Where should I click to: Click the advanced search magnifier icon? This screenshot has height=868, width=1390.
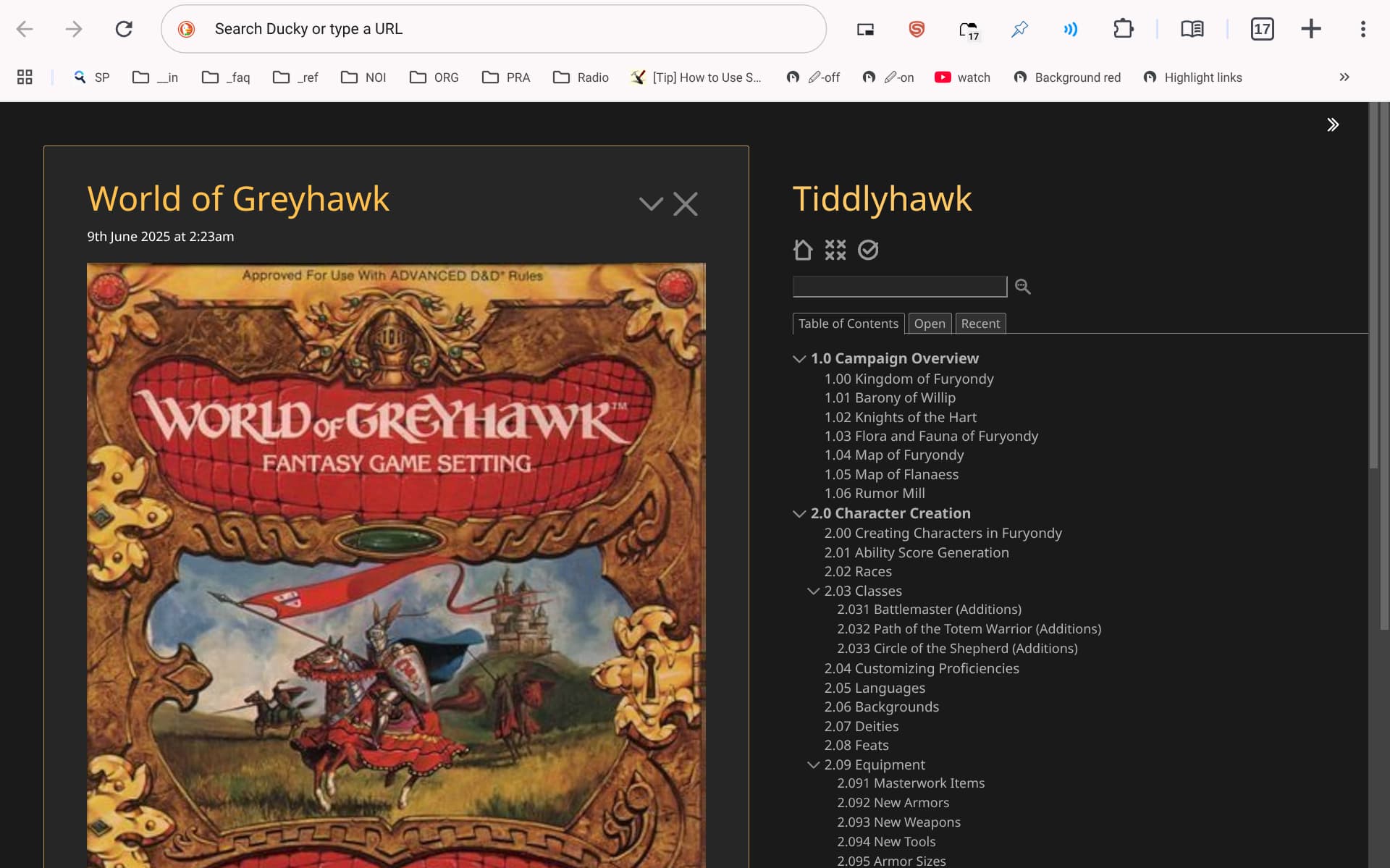coord(1022,287)
